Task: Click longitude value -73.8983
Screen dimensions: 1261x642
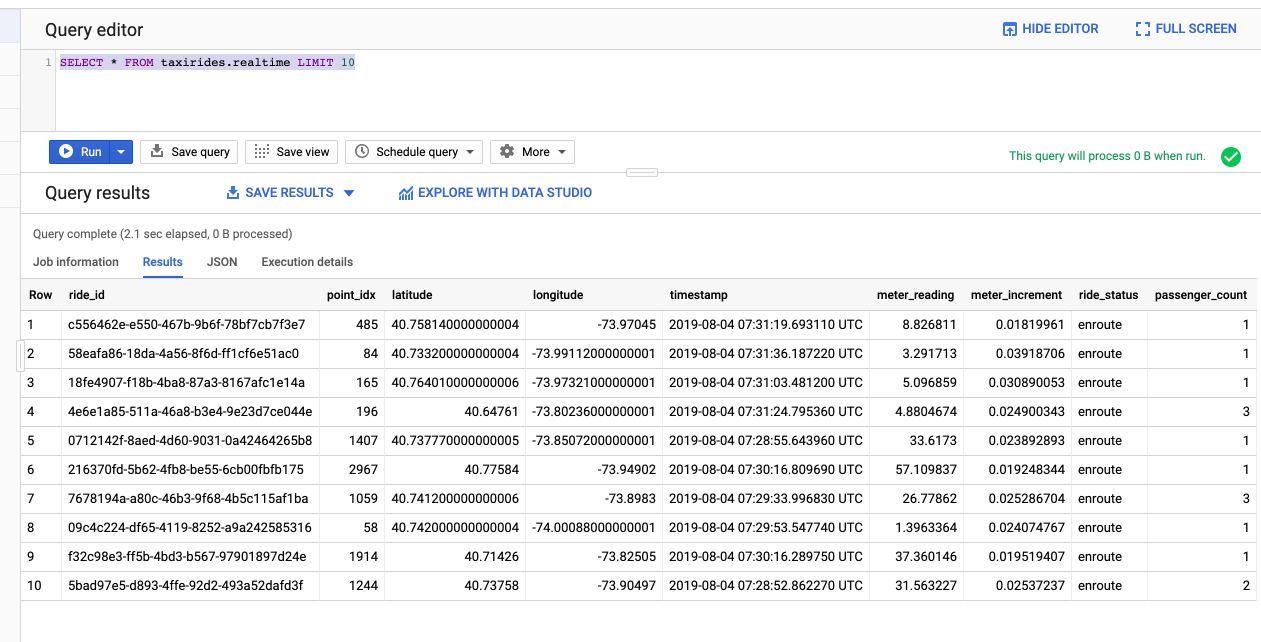Action: [630, 498]
